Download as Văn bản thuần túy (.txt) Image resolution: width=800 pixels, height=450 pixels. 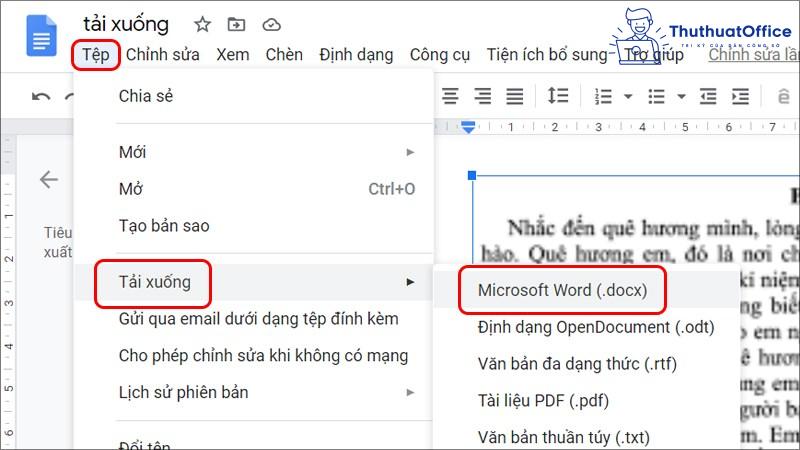[587, 437]
